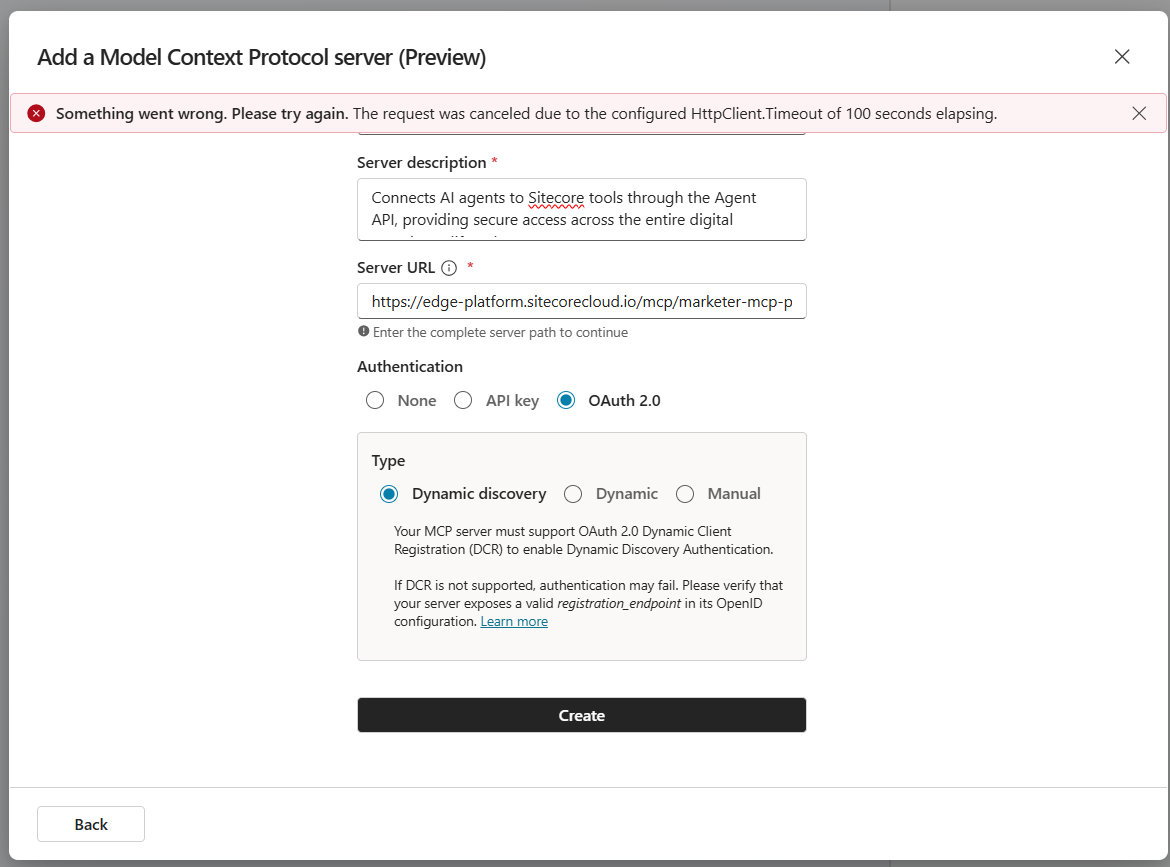Click the Server description field label
This screenshot has width=1170, height=867.
tap(421, 162)
